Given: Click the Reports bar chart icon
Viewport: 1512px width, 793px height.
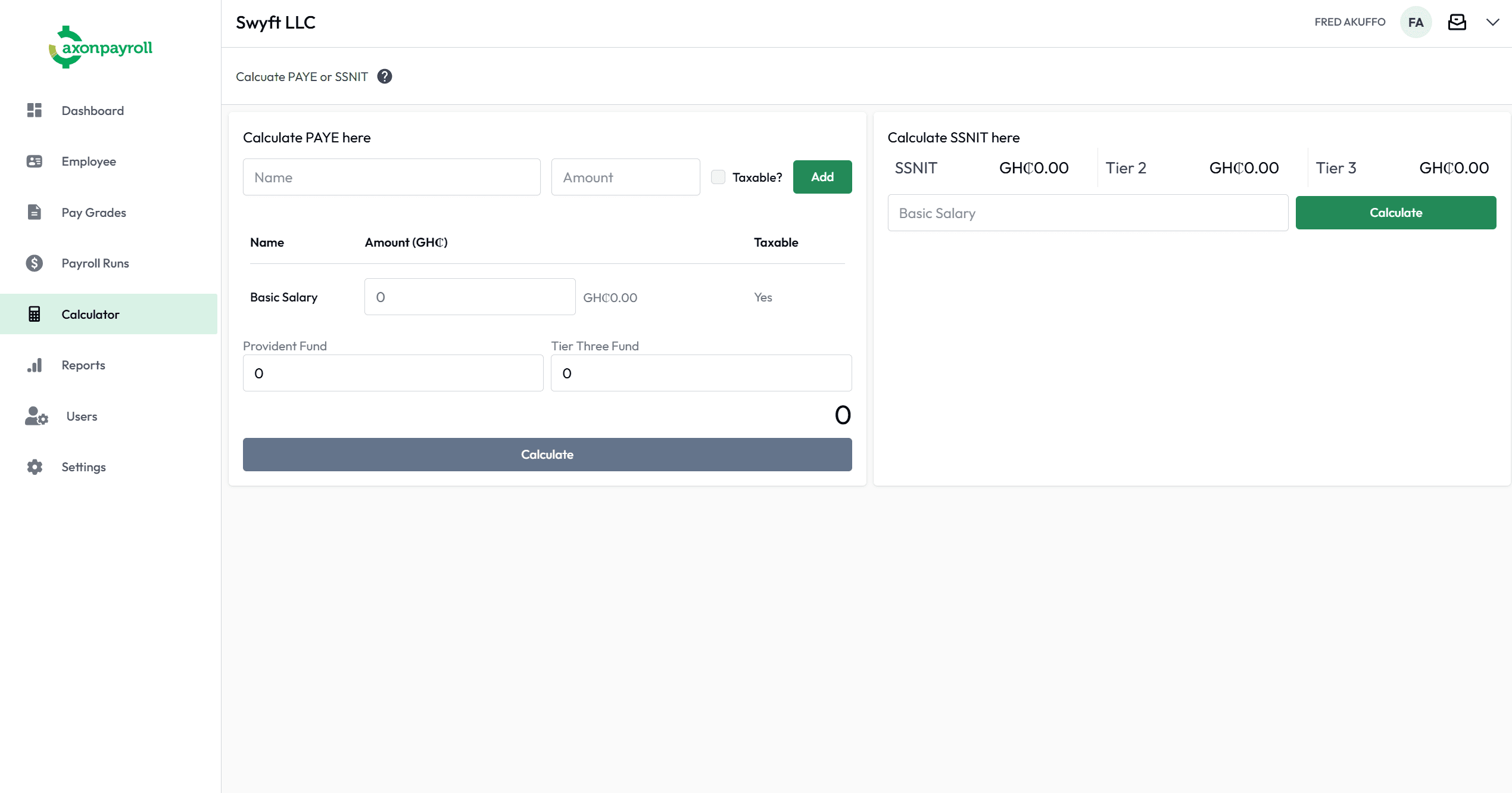Looking at the screenshot, I should click(x=35, y=365).
